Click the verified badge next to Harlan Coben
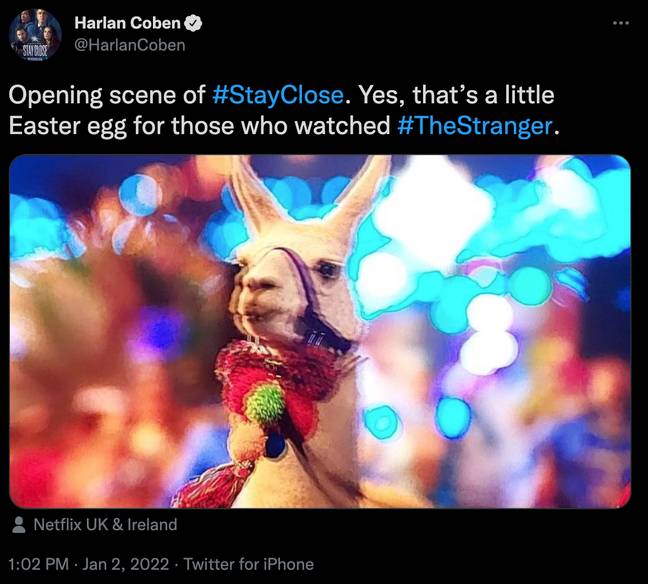648x584 pixels. pos(193,23)
